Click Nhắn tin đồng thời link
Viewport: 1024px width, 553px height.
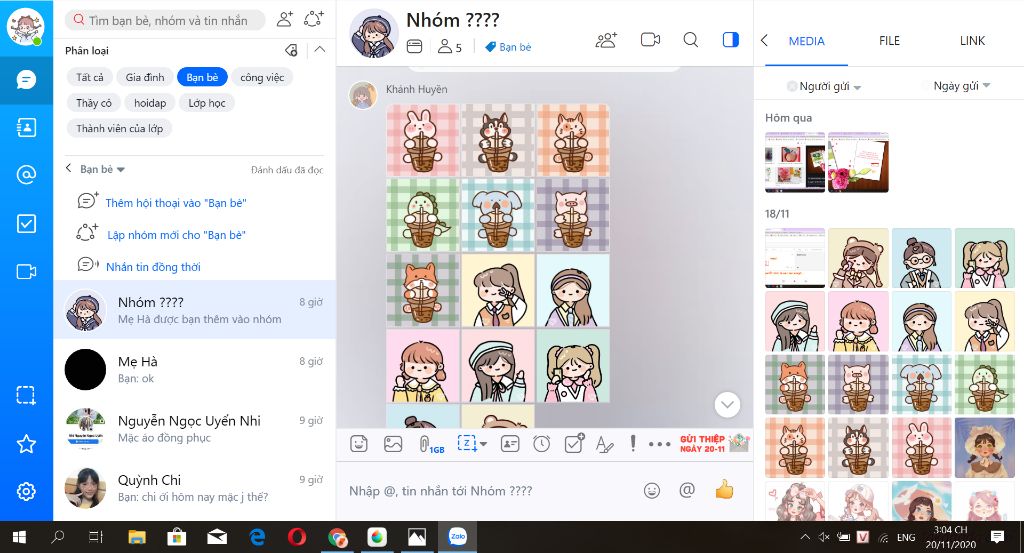pos(153,266)
